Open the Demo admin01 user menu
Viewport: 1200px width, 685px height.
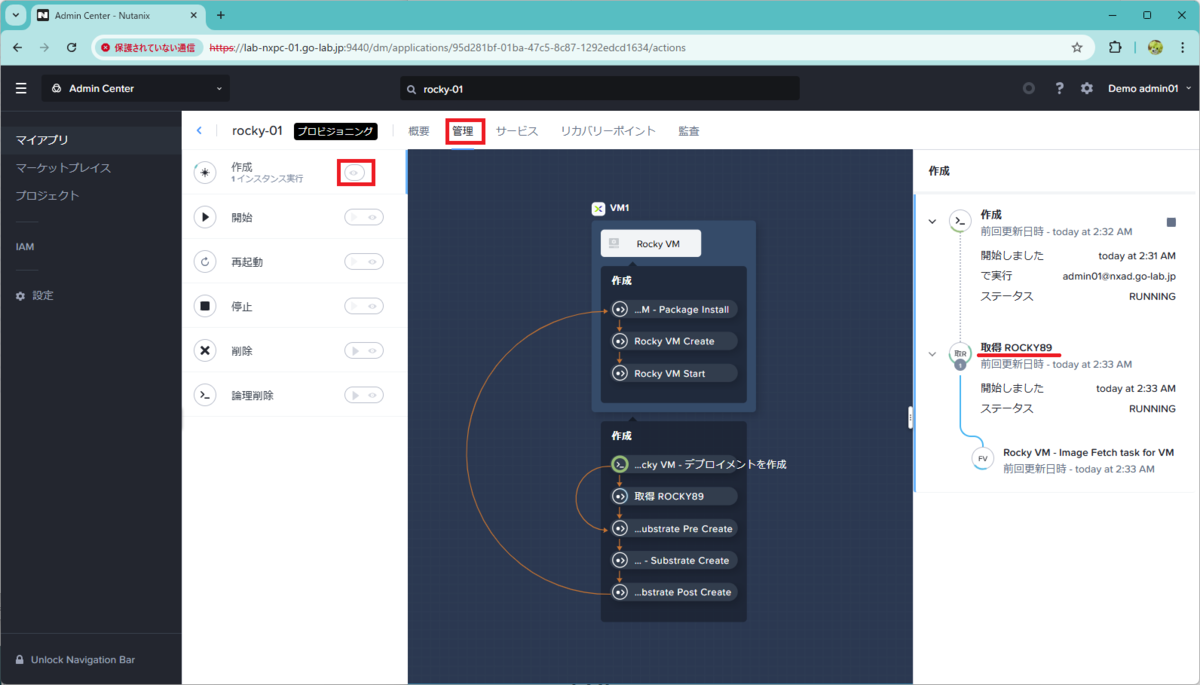[1150, 89]
